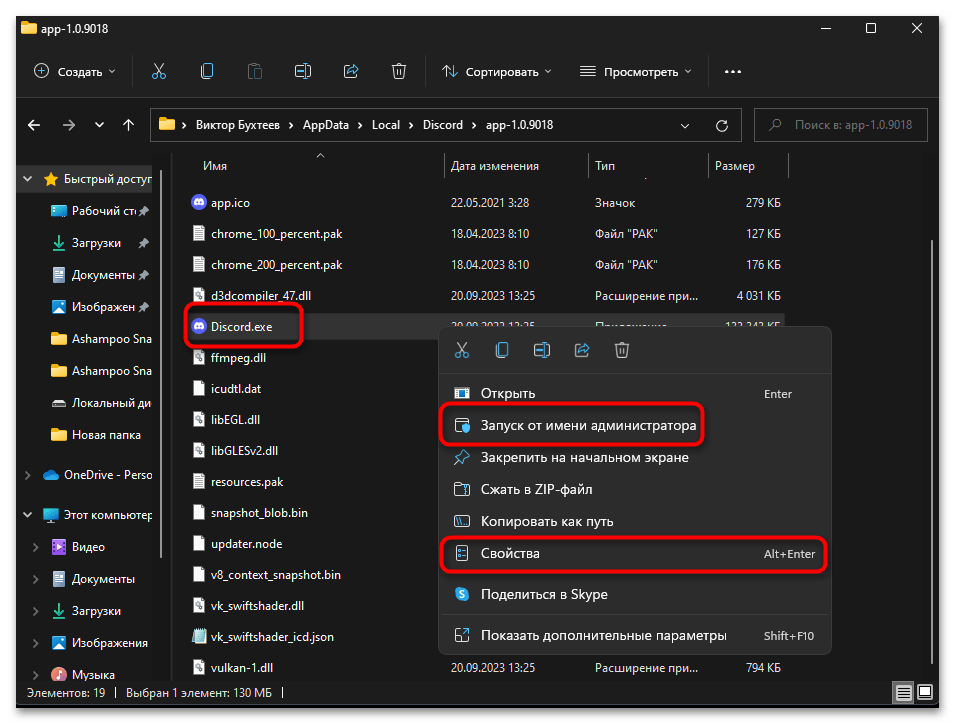
Task: Open the Создать dropdown
Action: pos(75,71)
